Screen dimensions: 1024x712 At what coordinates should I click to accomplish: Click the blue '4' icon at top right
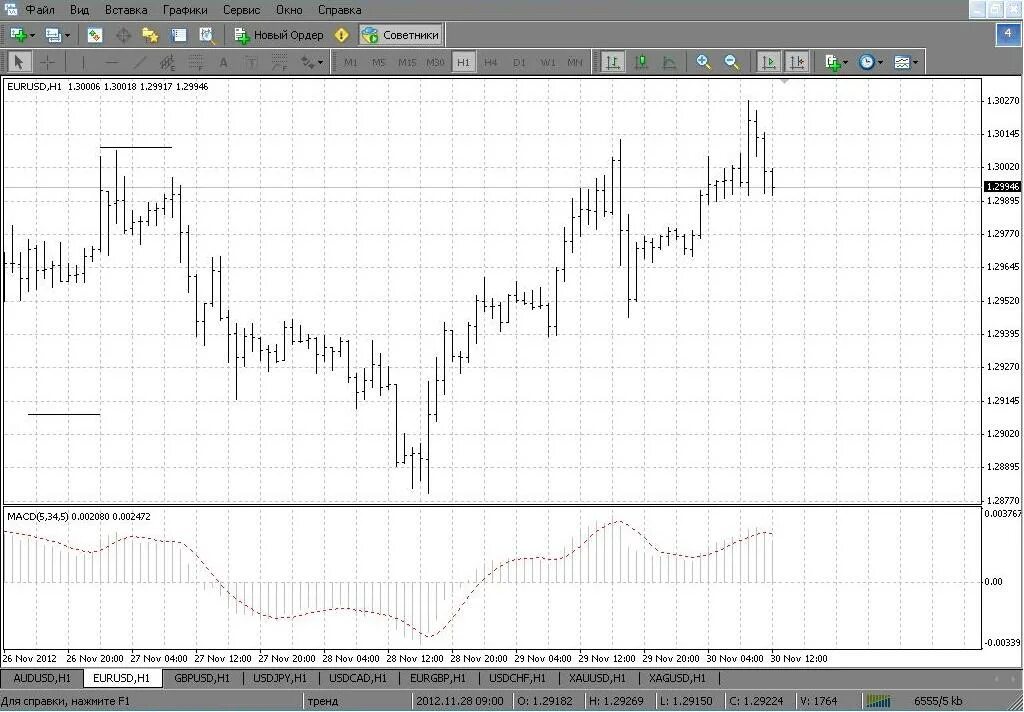point(1008,34)
